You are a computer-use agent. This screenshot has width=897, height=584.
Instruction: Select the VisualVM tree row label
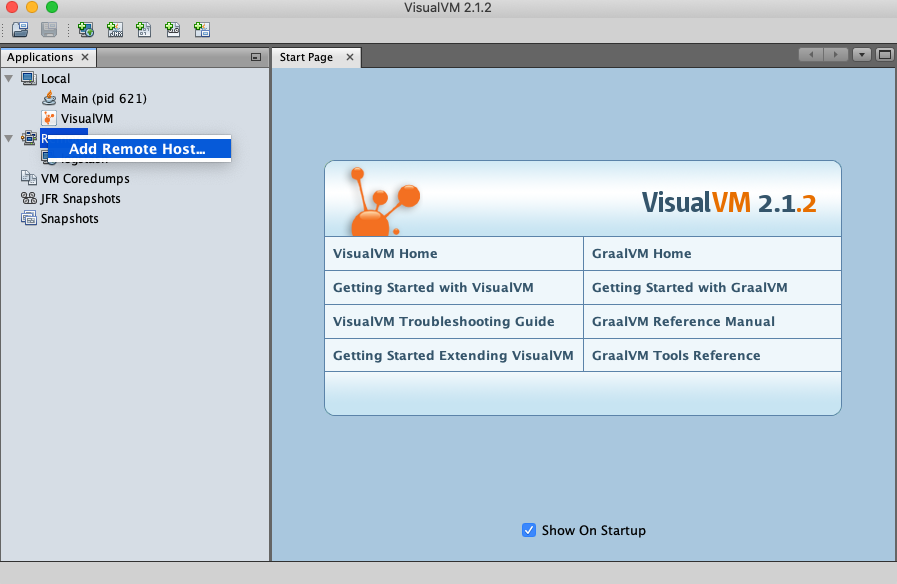[x=87, y=118]
